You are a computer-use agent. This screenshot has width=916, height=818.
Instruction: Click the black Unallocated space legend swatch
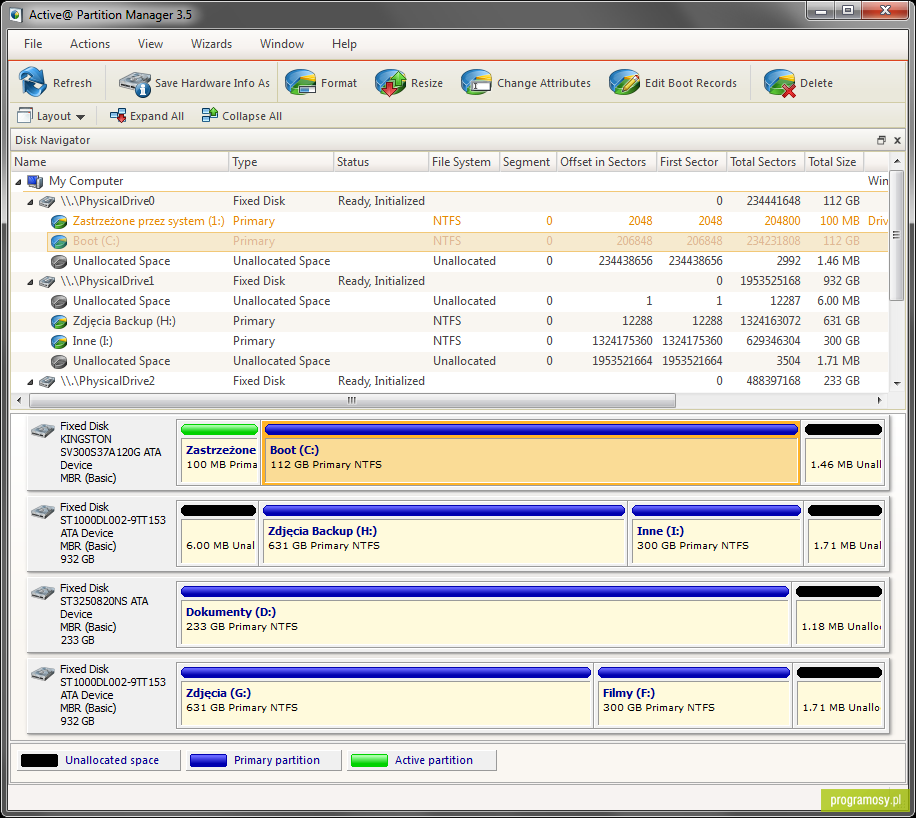tap(39, 760)
